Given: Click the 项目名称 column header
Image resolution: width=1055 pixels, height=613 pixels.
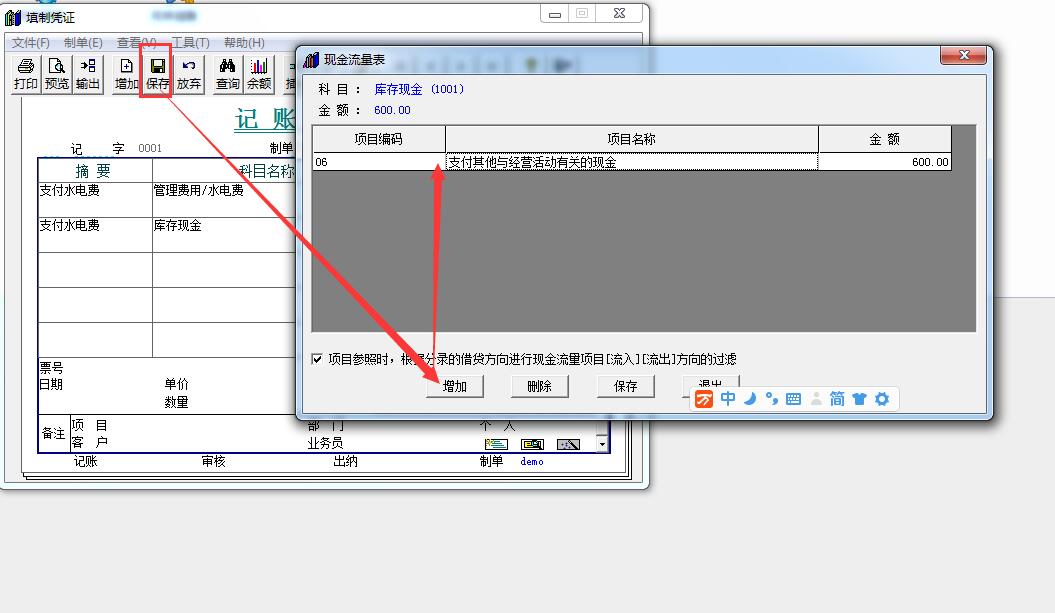Looking at the screenshot, I should coord(632,139).
